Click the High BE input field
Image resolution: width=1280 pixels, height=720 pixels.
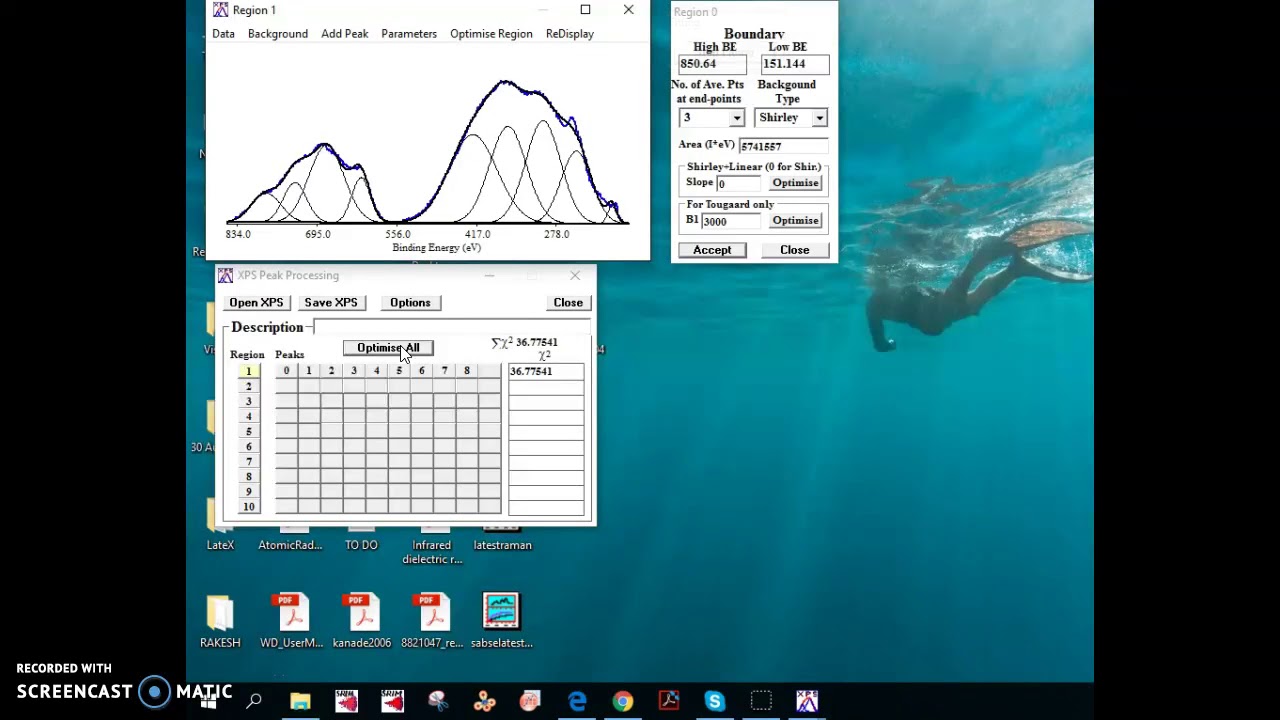(x=712, y=64)
